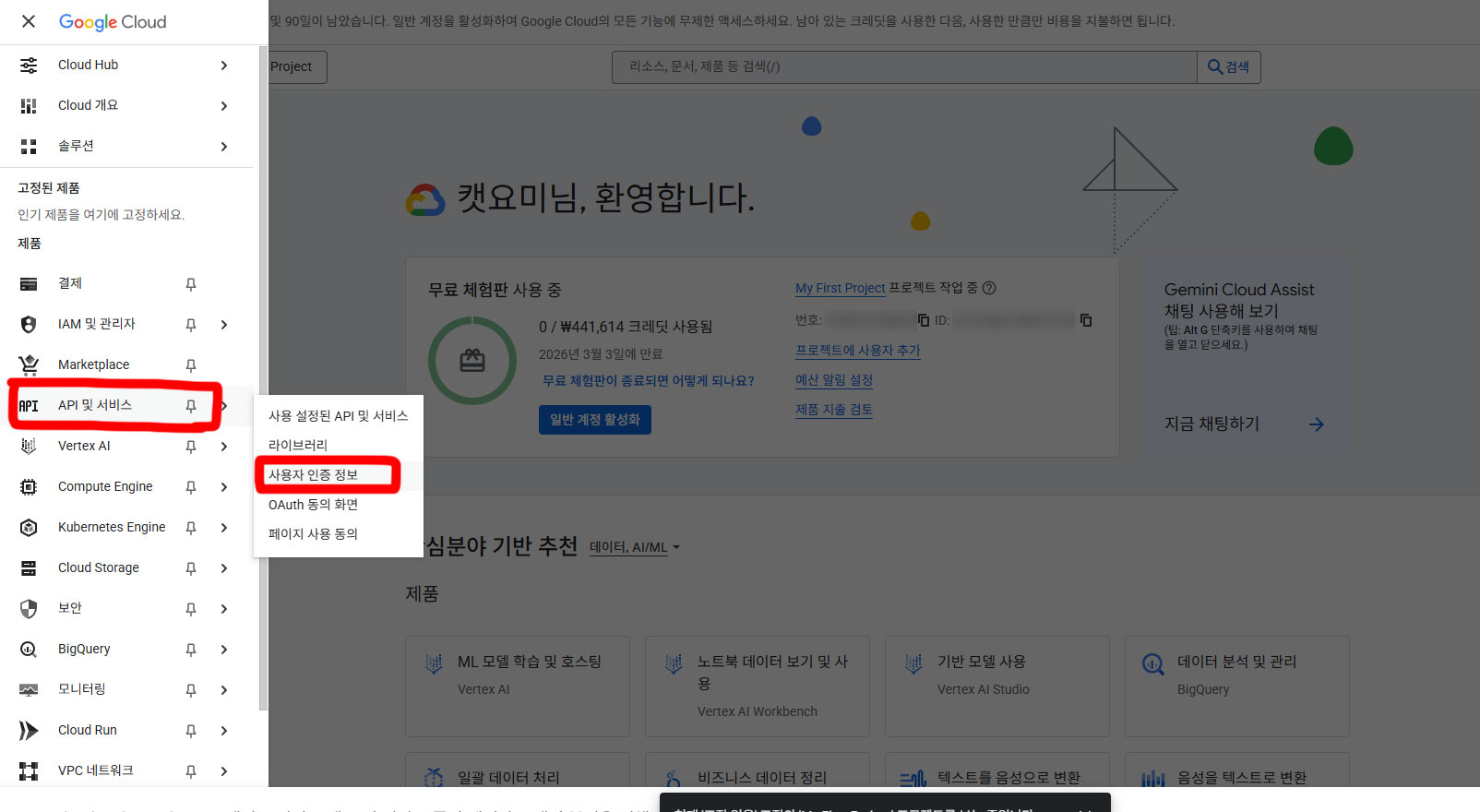Copy the project number
Image resolution: width=1480 pixels, height=812 pixels.
point(924,320)
